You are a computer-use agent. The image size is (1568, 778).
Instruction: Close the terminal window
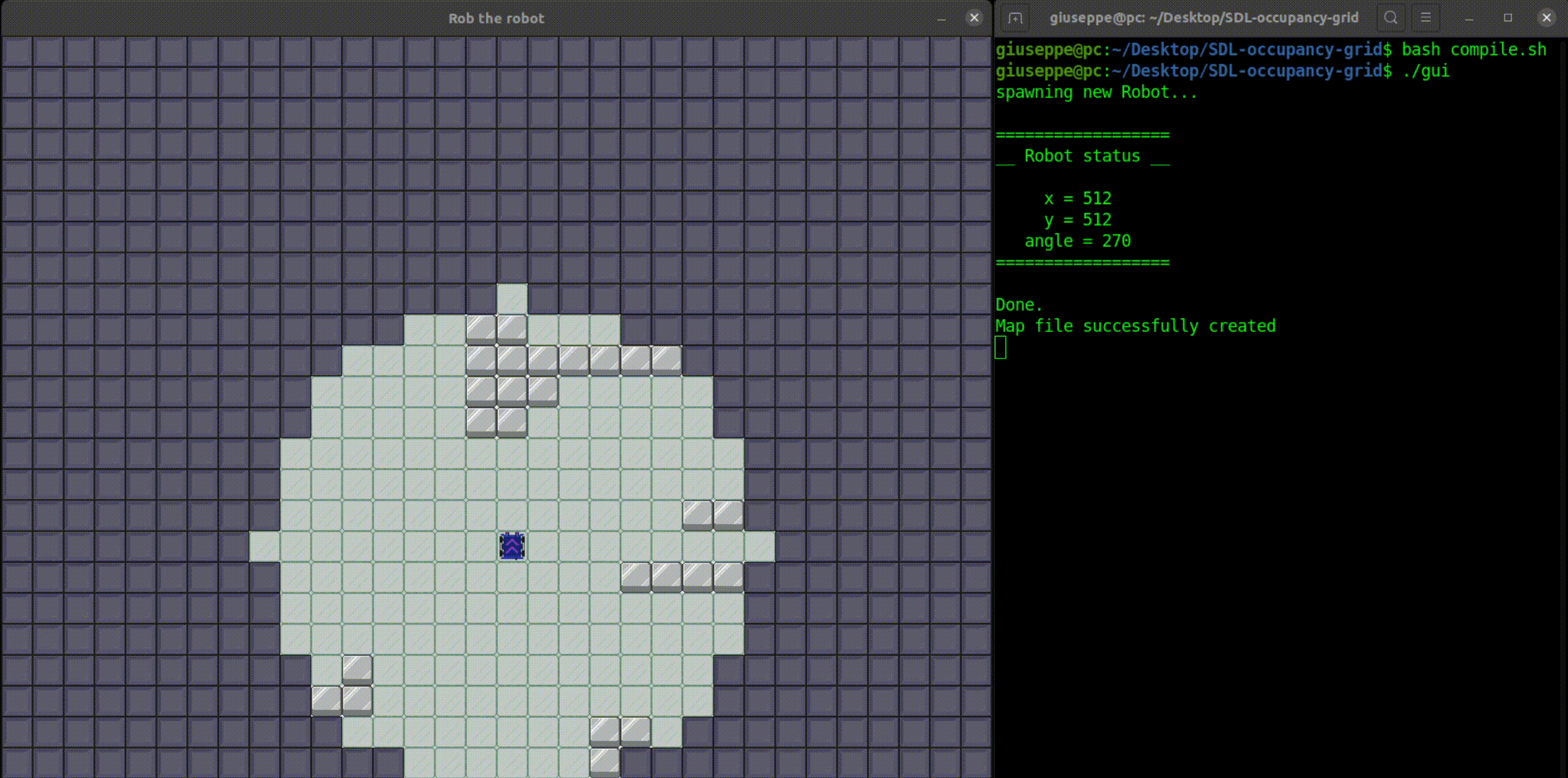pos(1546,18)
